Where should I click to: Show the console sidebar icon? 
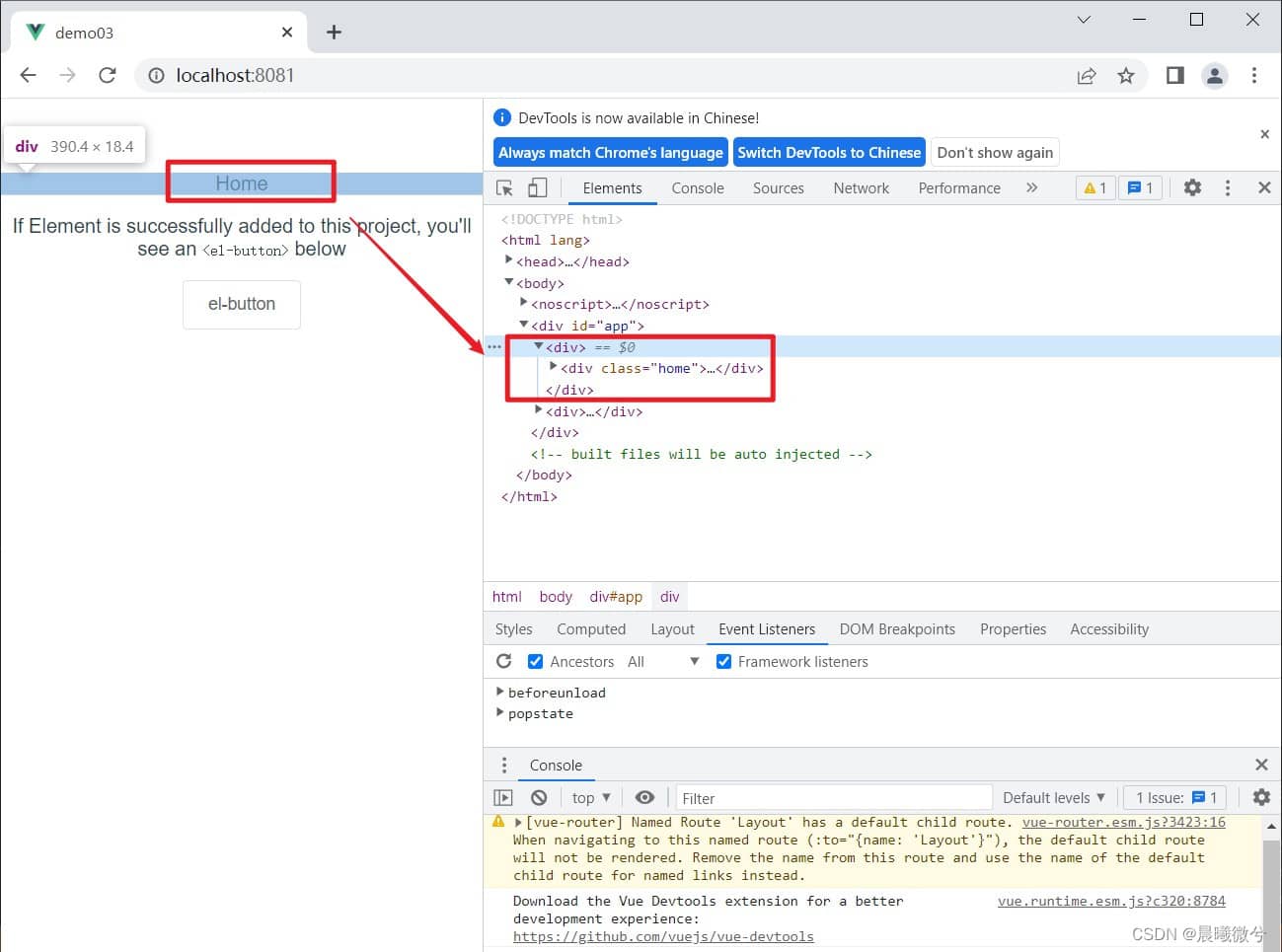[503, 797]
